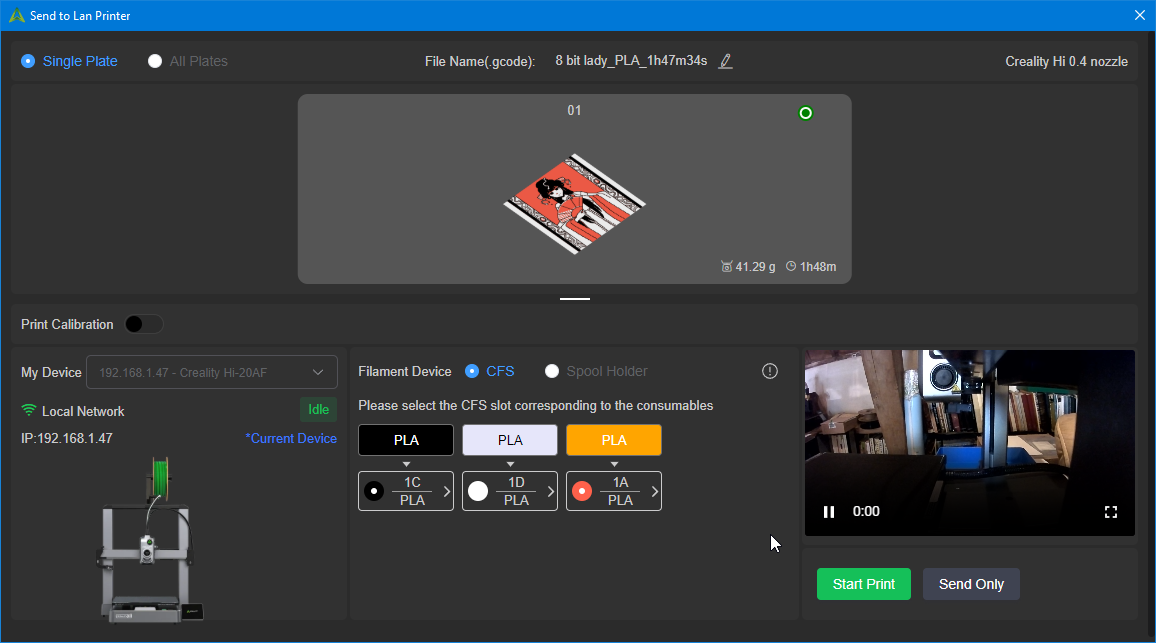The height and width of the screenshot is (643, 1156).
Task: Click the IP:192.168.1.47 text
Action: click(66, 439)
